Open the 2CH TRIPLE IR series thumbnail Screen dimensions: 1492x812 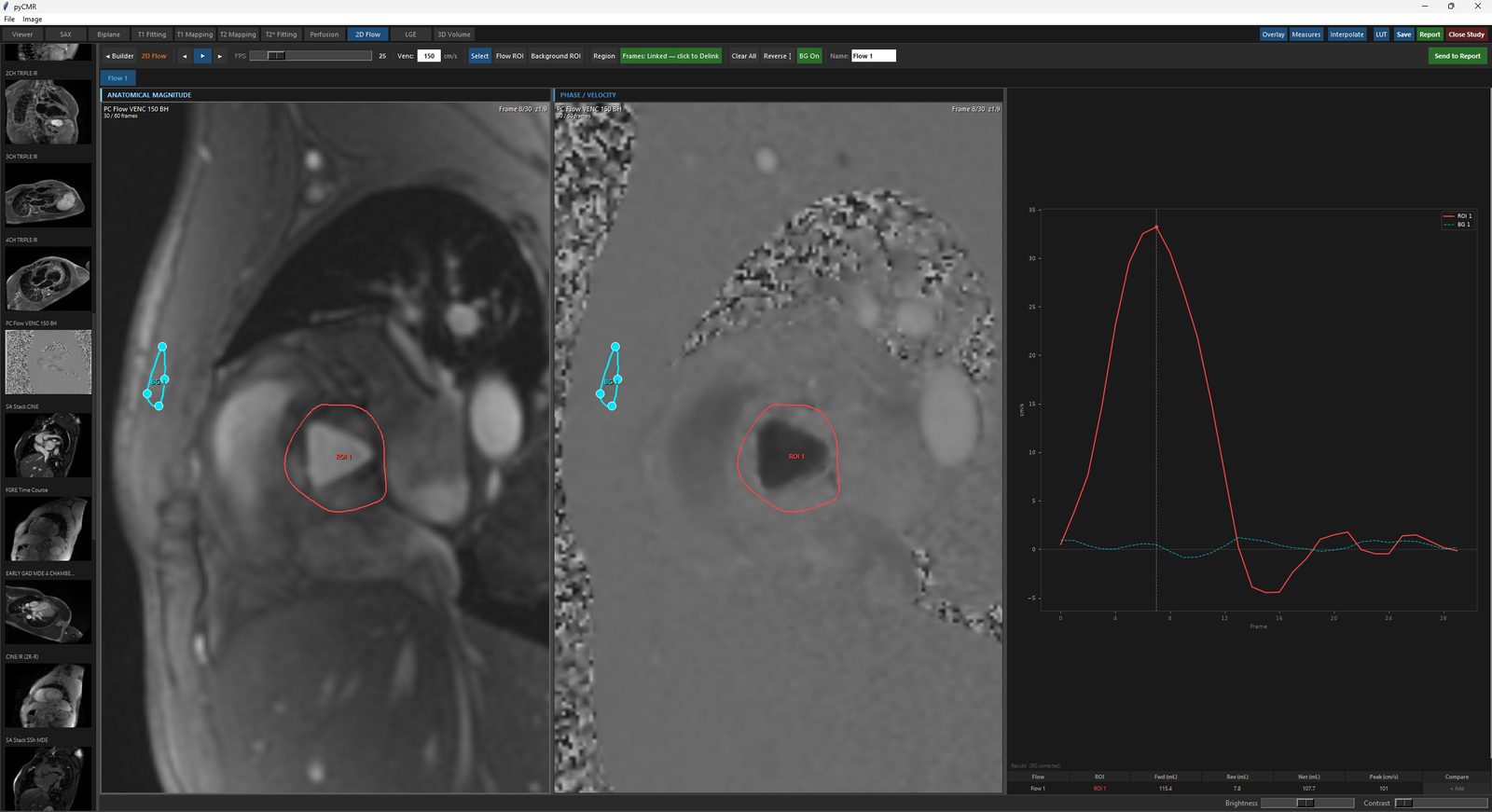[48, 112]
